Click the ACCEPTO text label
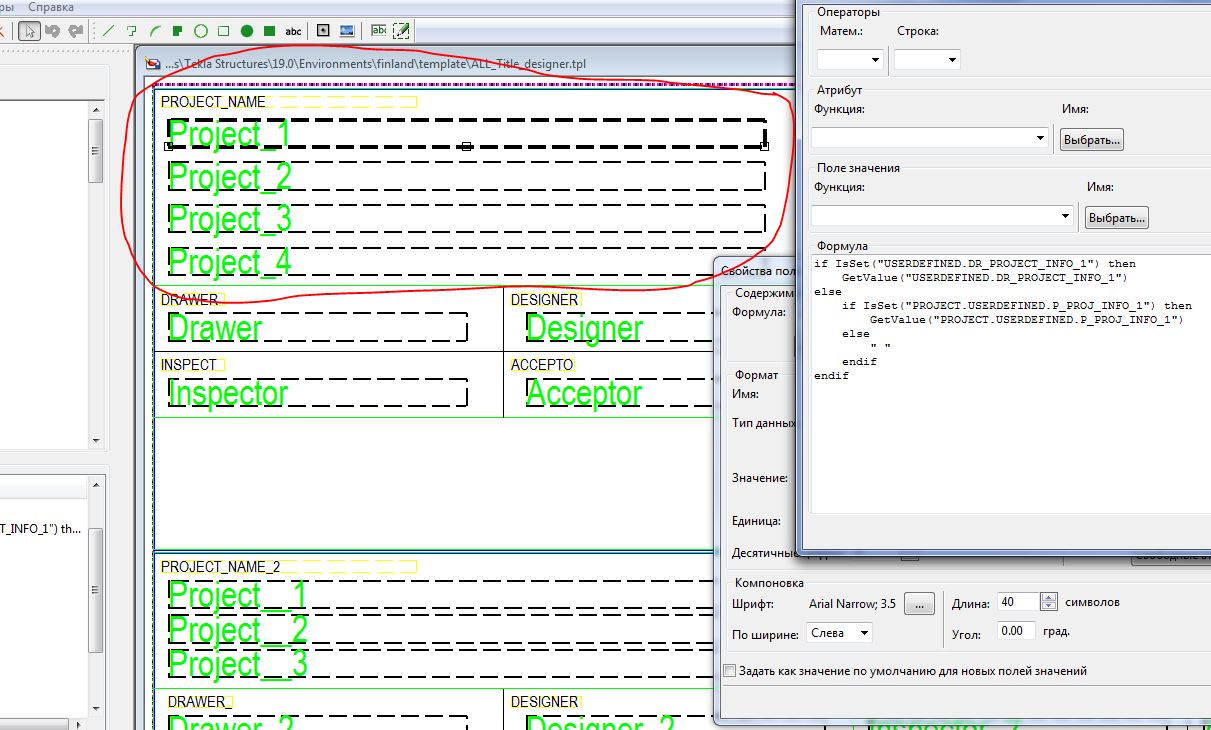The image size is (1211, 730). [x=542, y=365]
